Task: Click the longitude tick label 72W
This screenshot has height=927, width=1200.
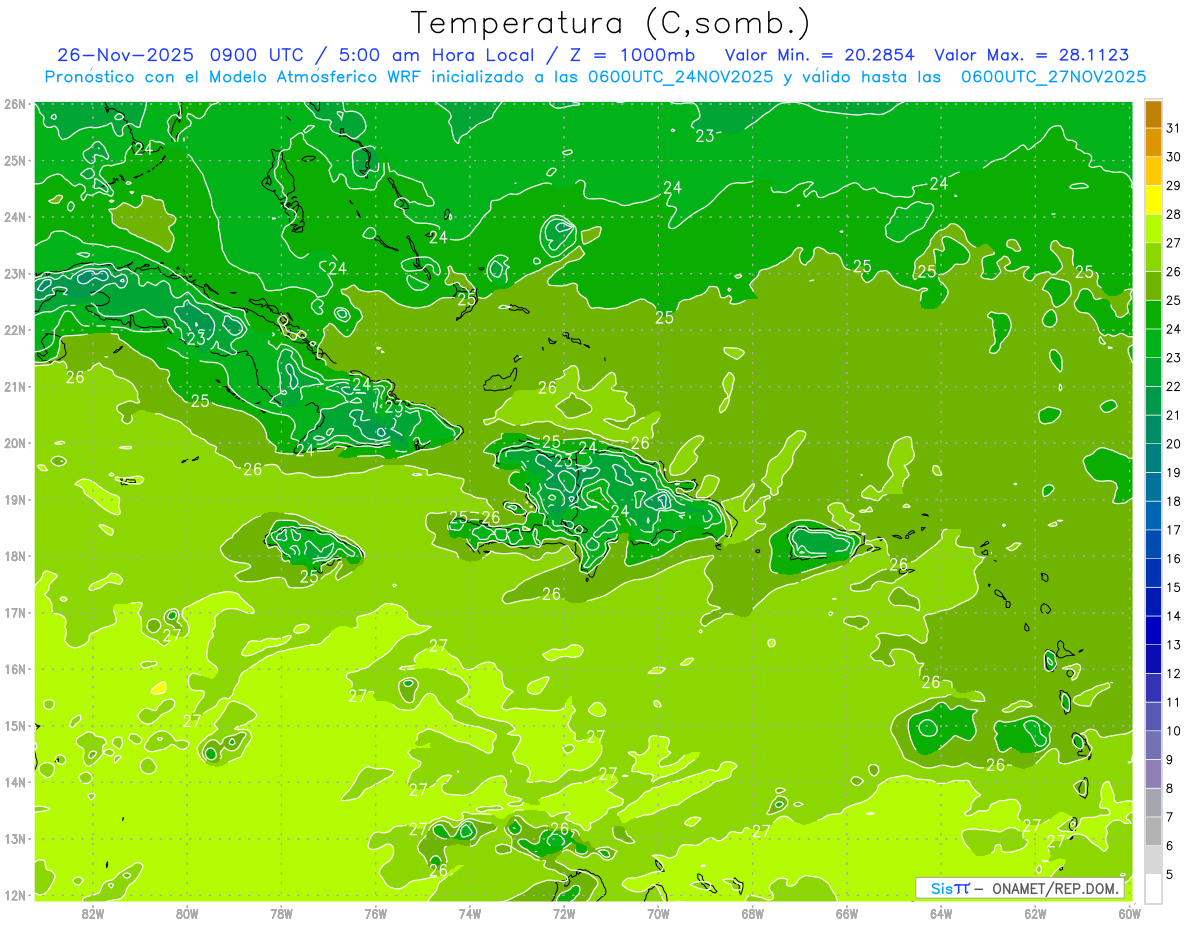Action: [x=564, y=912]
